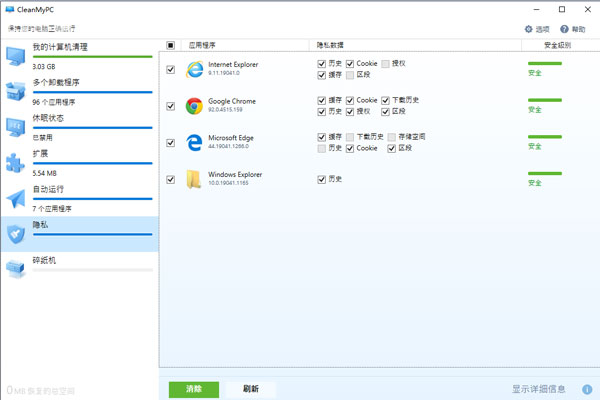Select the 隐私 shield icon

click(x=16, y=234)
